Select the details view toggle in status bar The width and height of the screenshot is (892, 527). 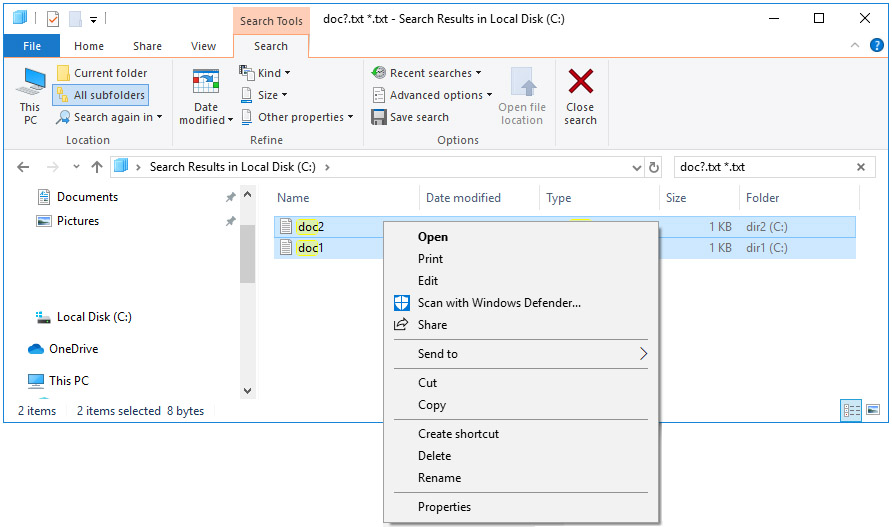click(851, 410)
